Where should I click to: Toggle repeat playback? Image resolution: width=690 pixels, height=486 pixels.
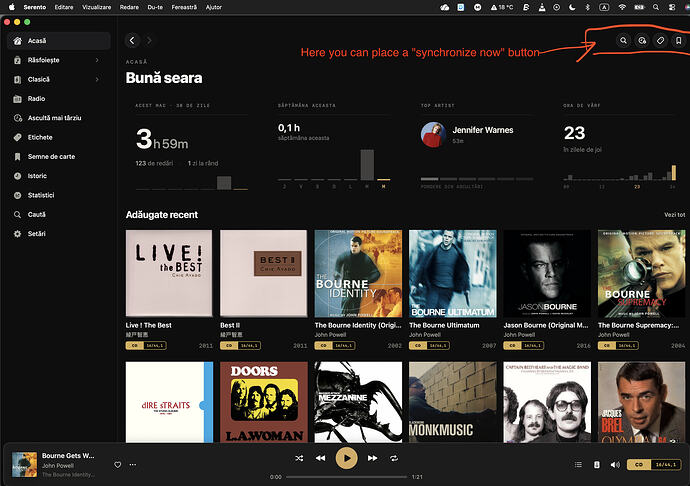(x=394, y=458)
